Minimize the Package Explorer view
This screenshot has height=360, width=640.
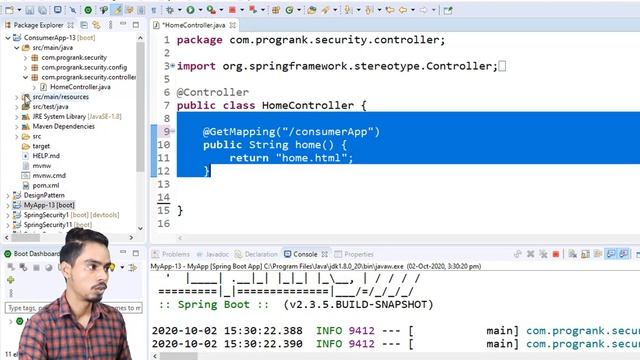click(x=123, y=24)
